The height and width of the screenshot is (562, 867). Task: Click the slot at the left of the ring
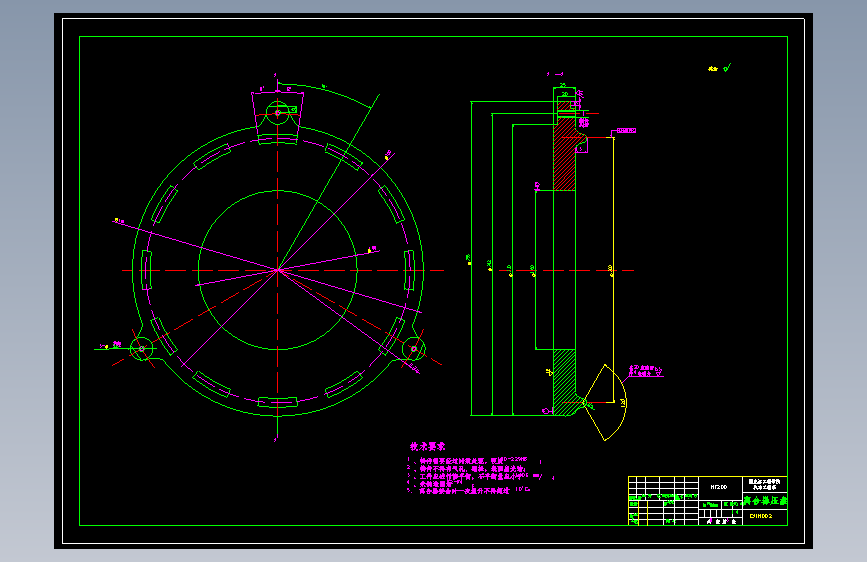pos(147,270)
